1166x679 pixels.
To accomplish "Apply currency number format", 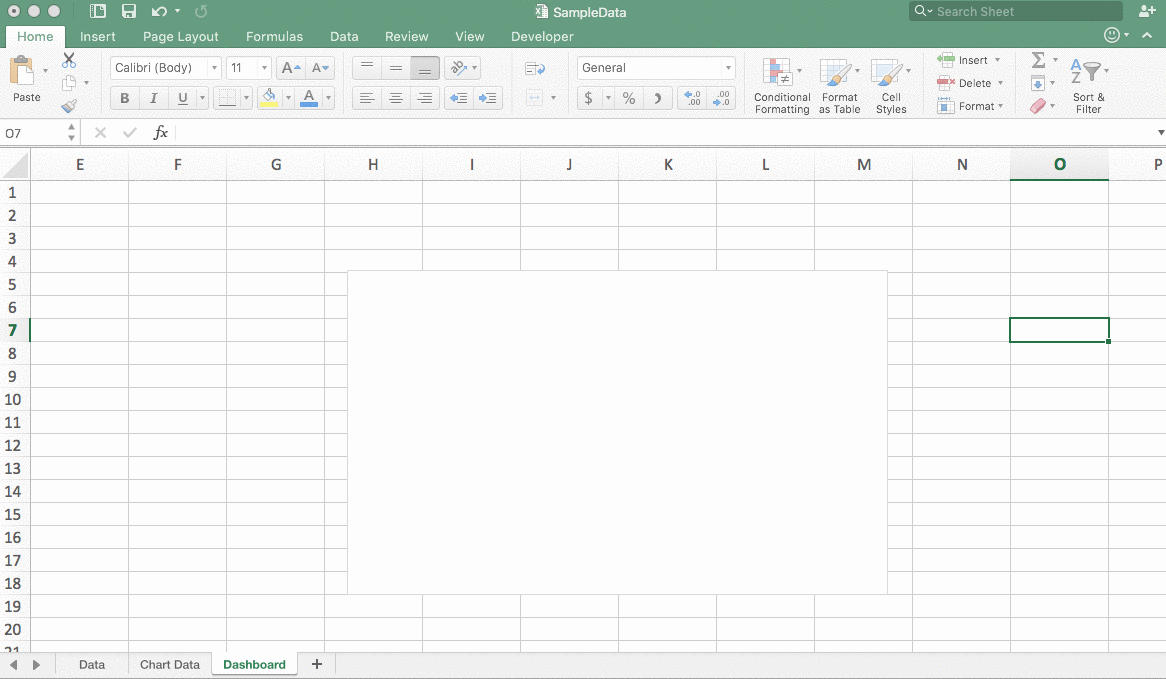I will click(590, 98).
